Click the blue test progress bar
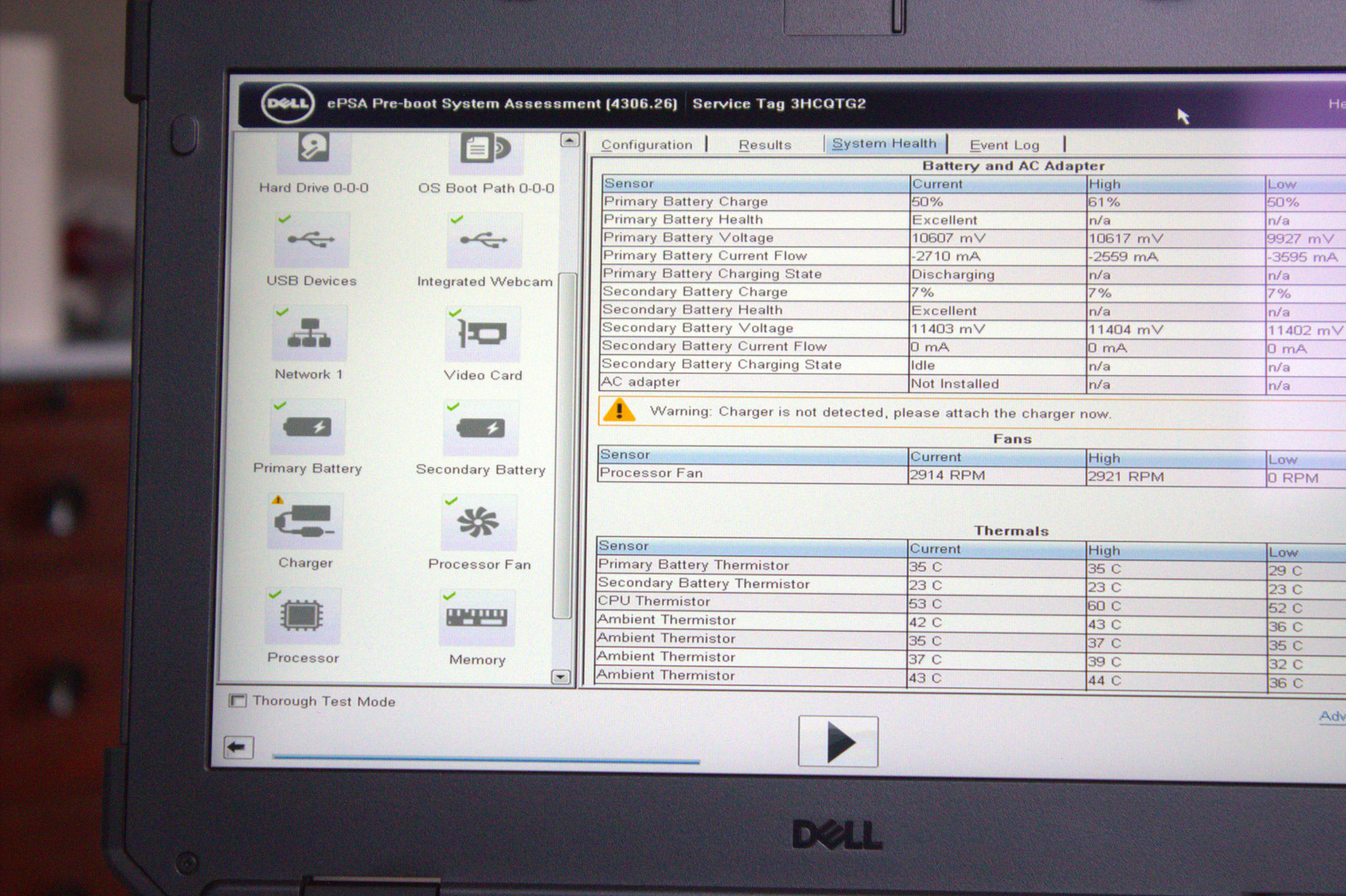 pyautogui.click(x=486, y=760)
